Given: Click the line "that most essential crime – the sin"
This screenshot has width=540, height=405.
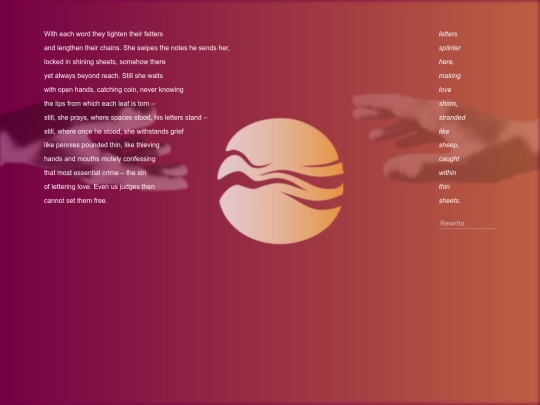Looking at the screenshot, I should tap(95, 173).
